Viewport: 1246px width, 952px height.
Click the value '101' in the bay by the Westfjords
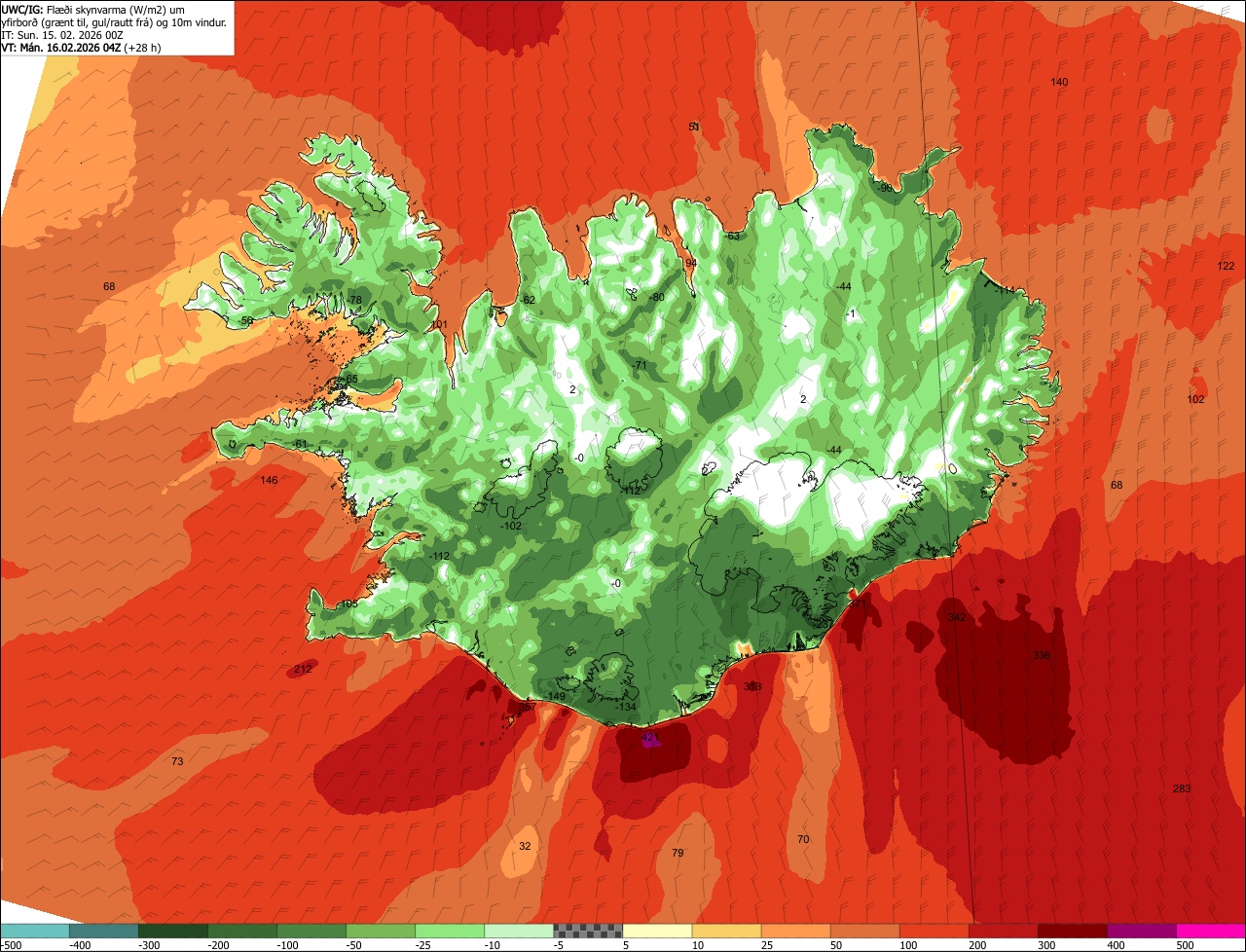click(439, 324)
